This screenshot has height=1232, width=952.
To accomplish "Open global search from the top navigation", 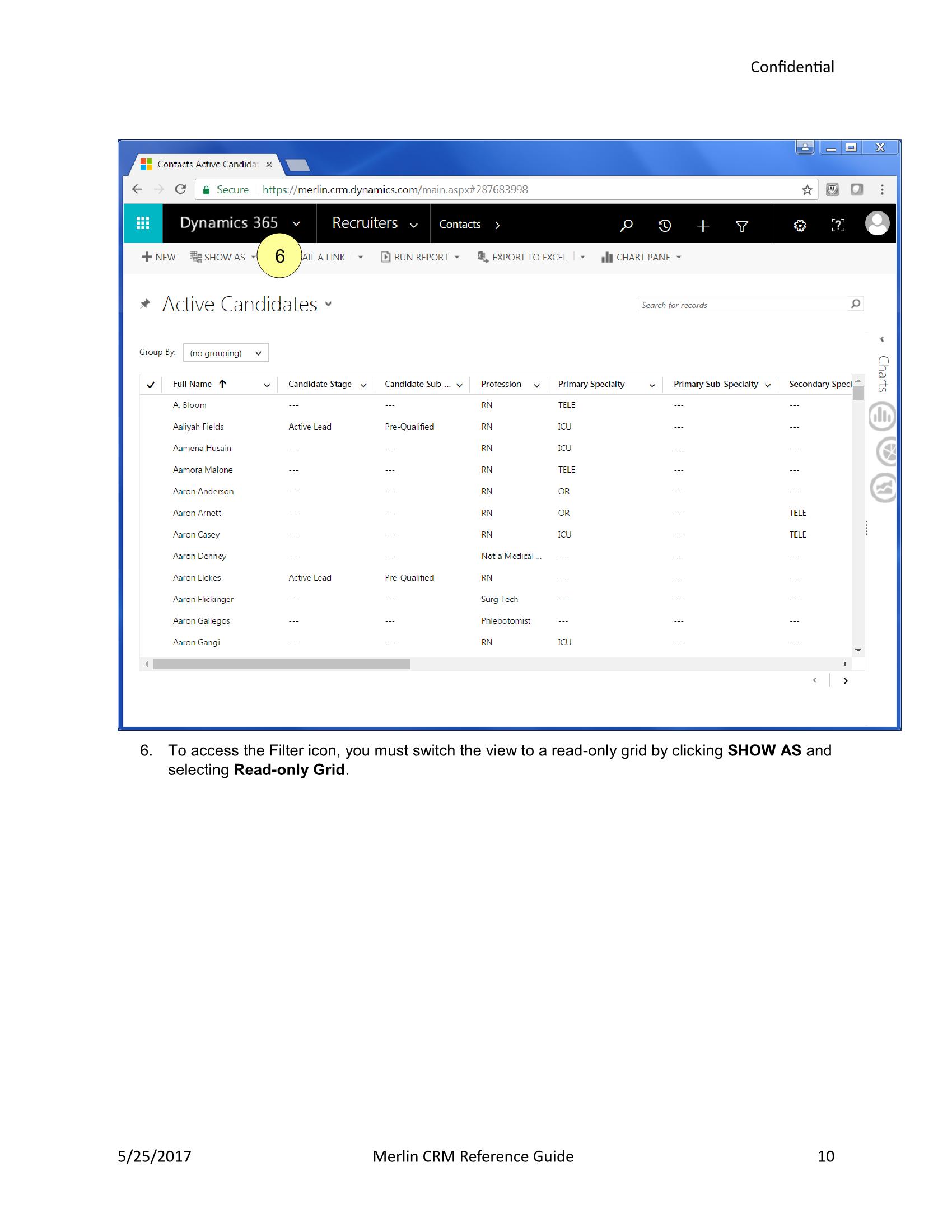I will (626, 225).
